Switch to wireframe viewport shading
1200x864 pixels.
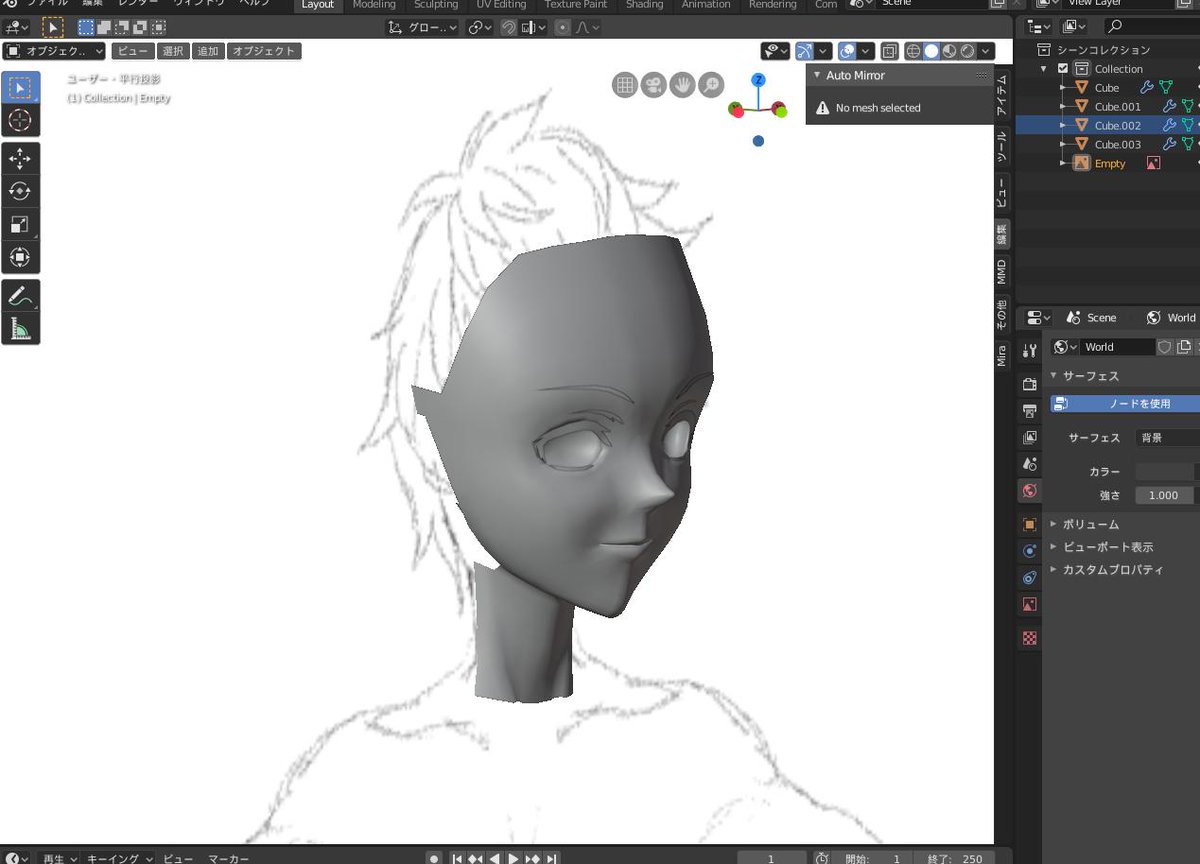pyautogui.click(x=913, y=51)
